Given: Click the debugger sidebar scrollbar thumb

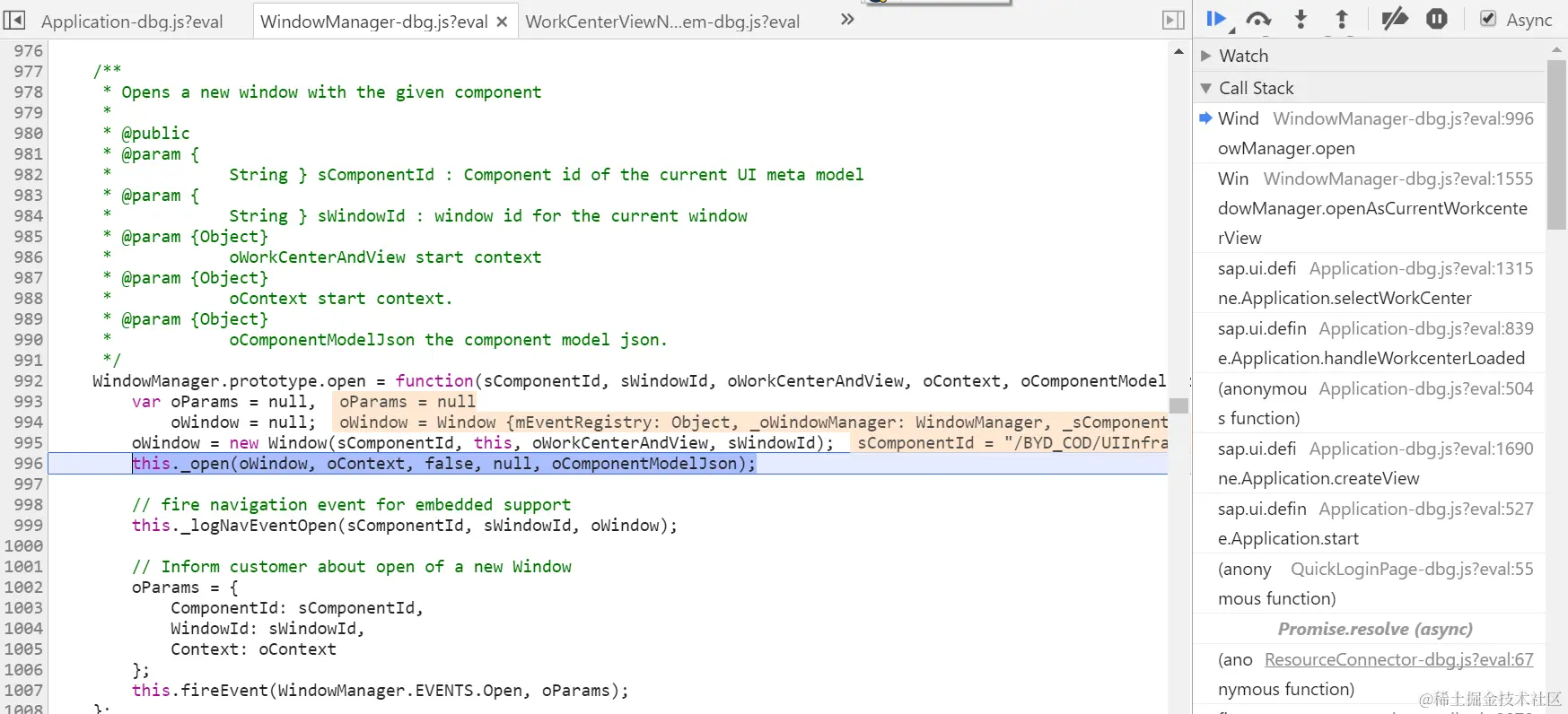Looking at the screenshot, I should (1557, 145).
